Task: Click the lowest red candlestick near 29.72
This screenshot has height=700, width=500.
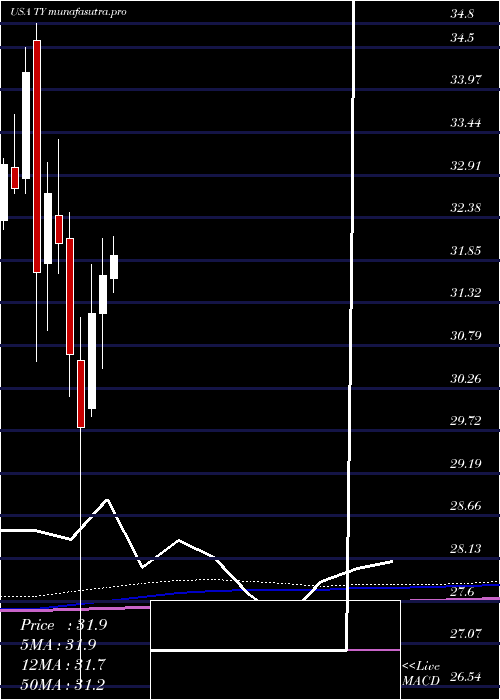Action: point(81,394)
